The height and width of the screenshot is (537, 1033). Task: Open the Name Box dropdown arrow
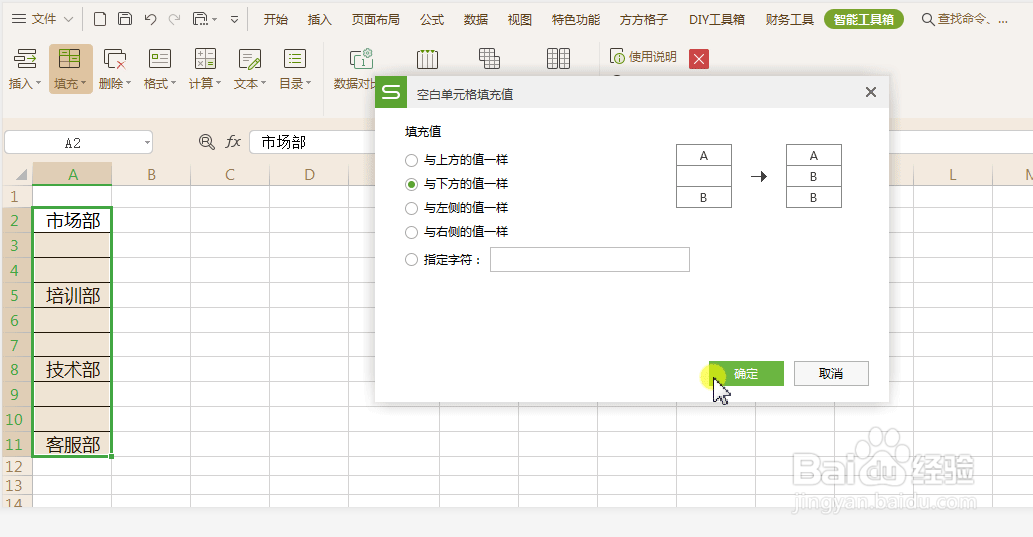(147, 142)
